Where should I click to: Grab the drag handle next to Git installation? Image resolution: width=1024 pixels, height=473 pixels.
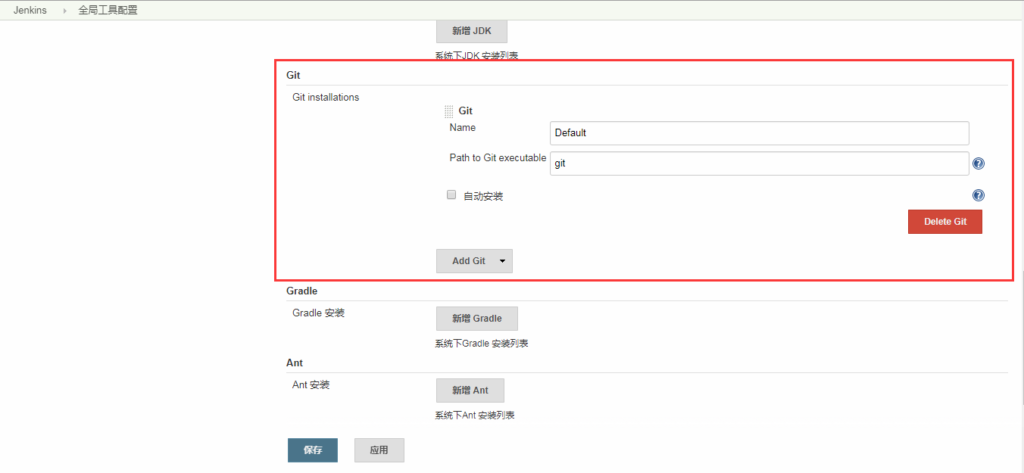click(x=449, y=111)
